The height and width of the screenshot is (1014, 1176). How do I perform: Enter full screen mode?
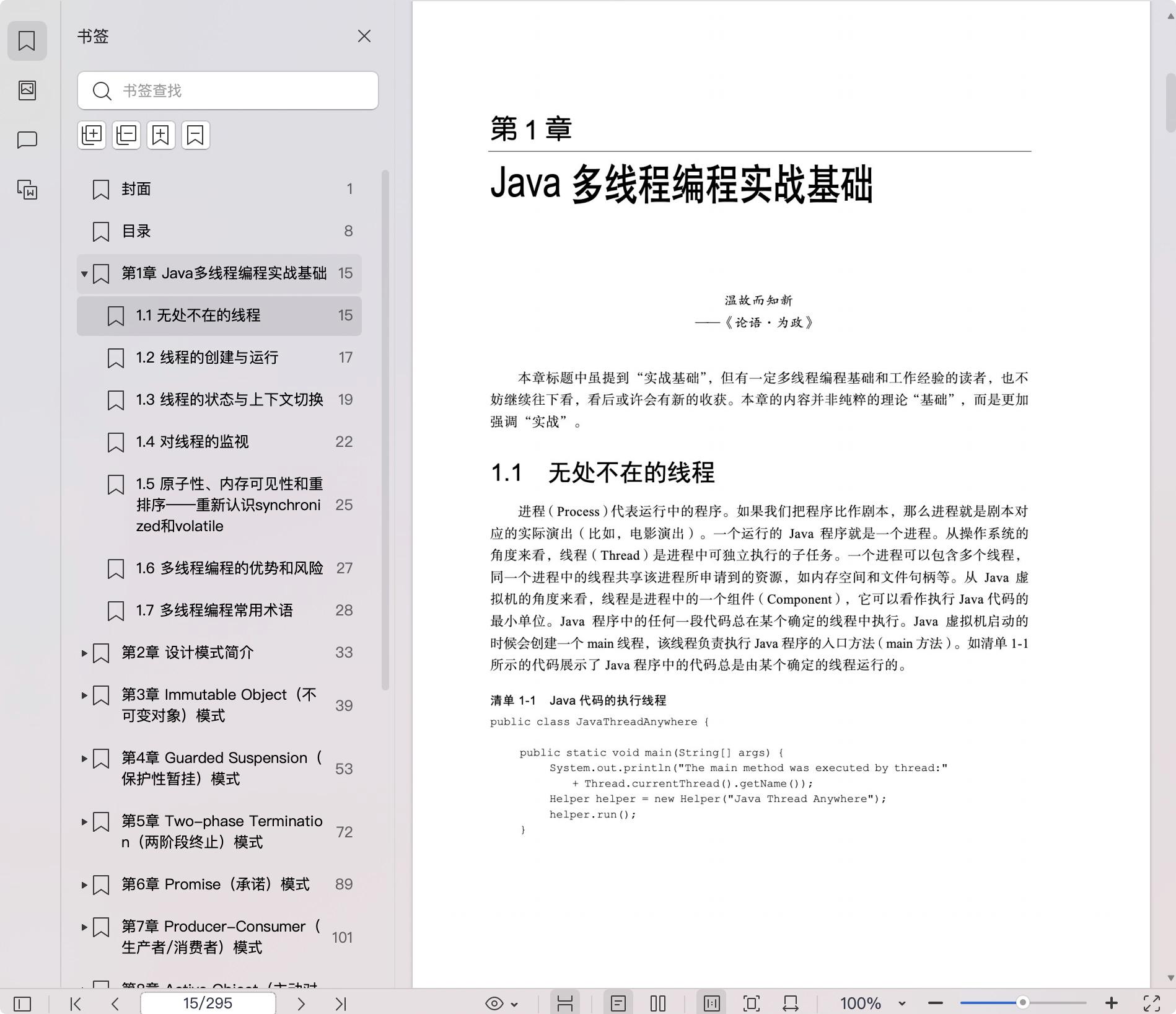tap(1152, 1003)
